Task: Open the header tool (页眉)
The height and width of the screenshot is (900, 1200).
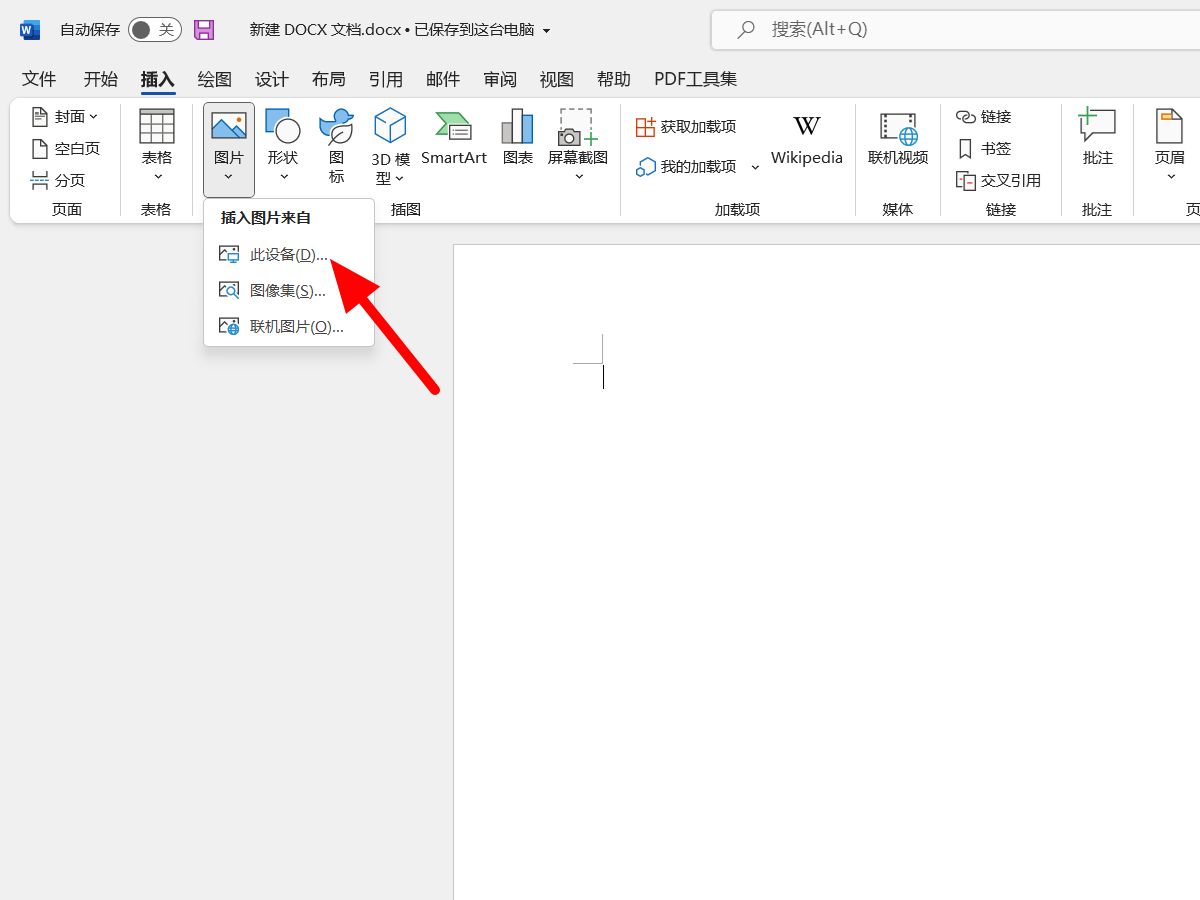Action: (x=1170, y=145)
